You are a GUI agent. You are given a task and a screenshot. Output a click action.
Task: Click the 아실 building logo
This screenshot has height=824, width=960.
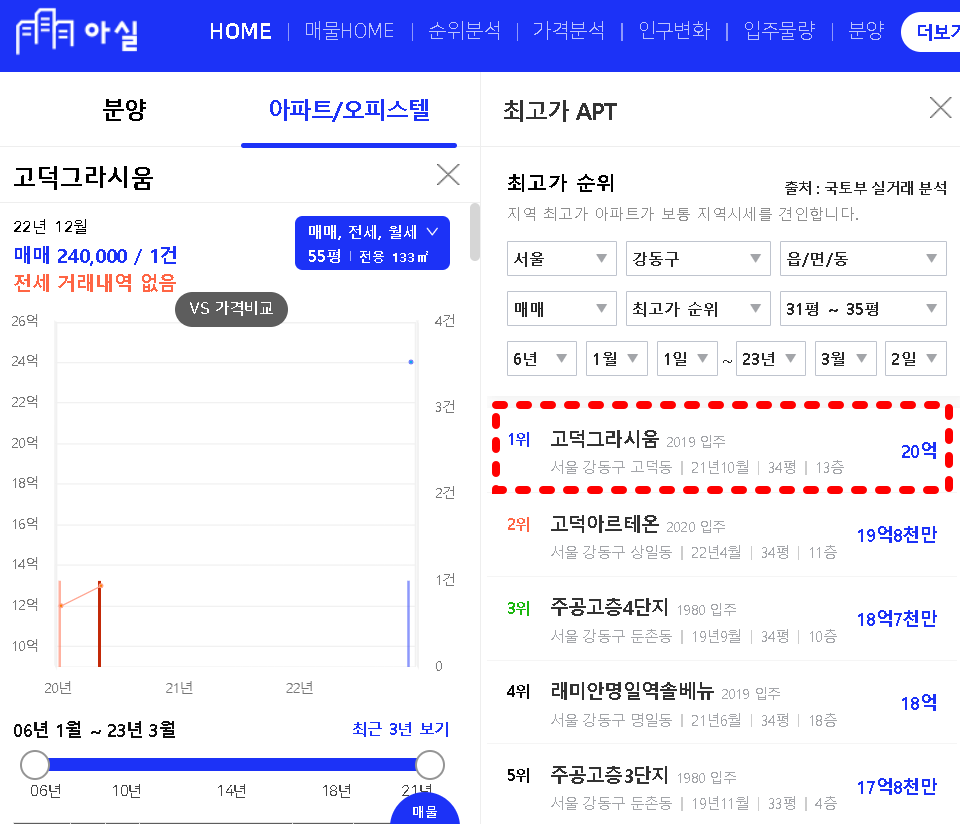(77, 31)
